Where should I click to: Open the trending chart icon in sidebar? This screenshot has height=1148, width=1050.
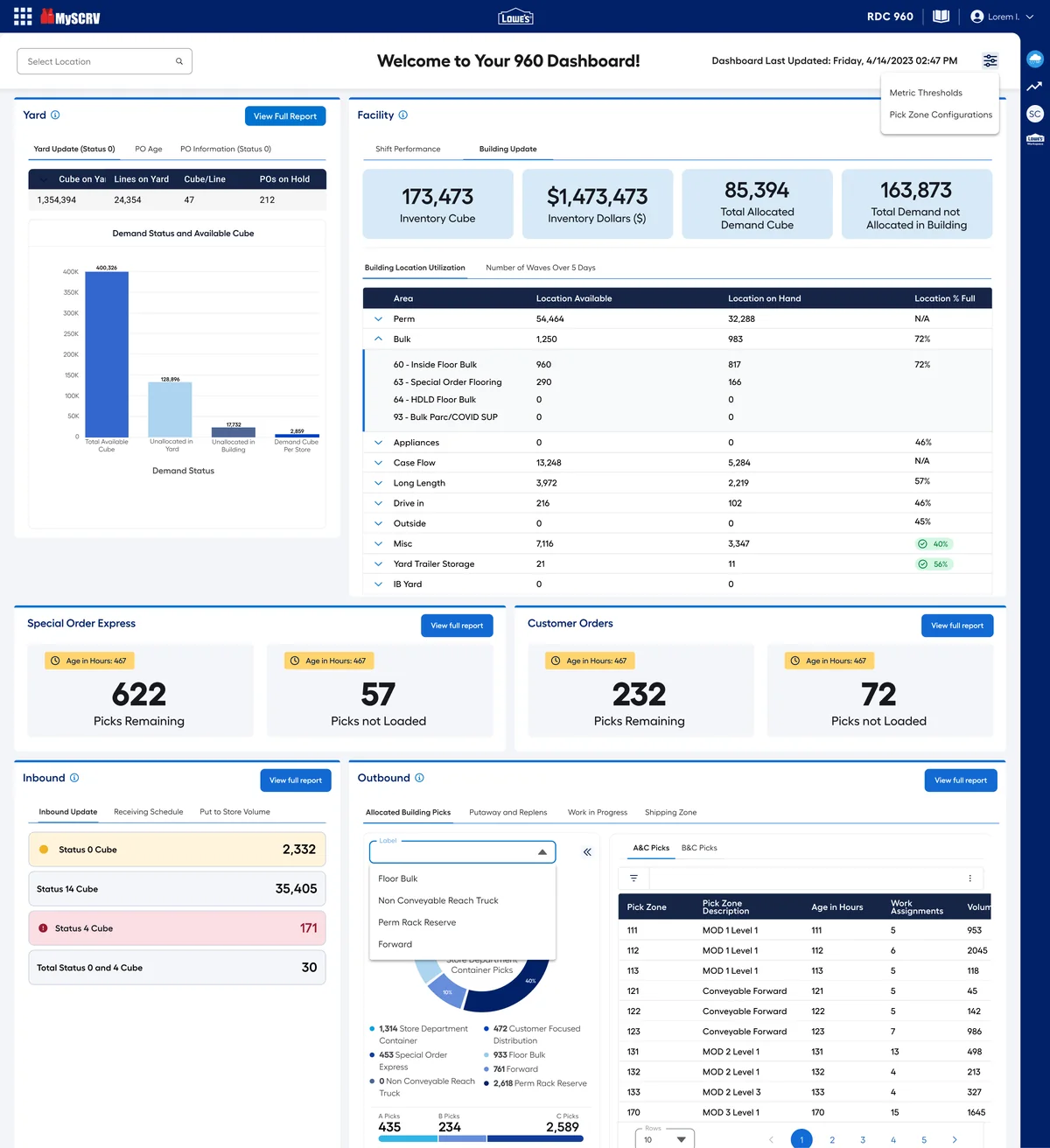pos(1035,86)
